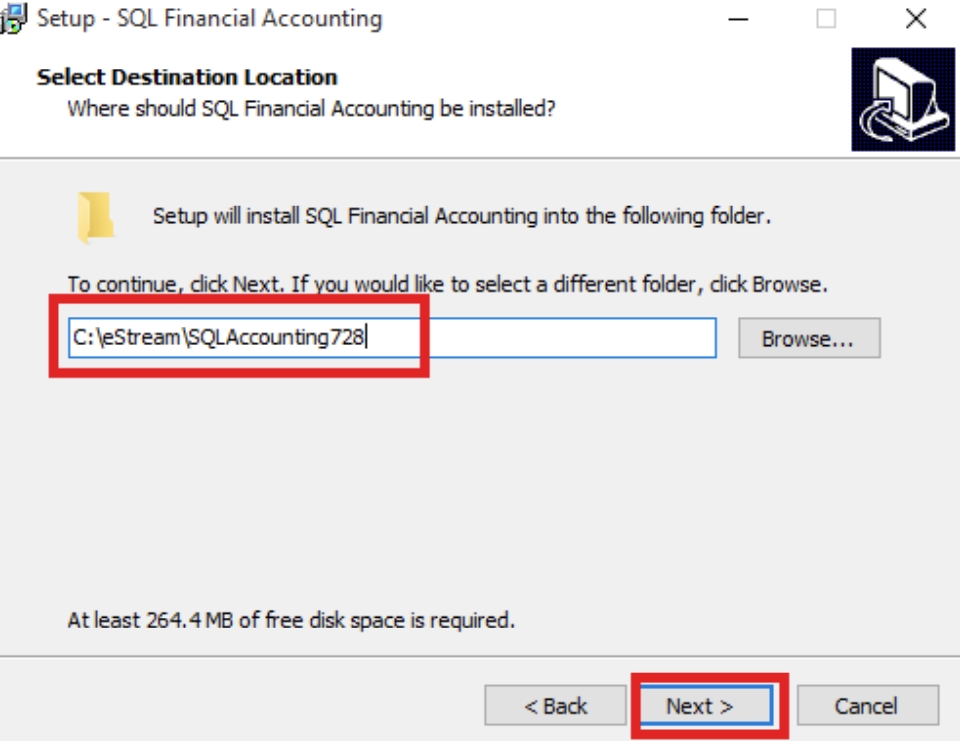Click the 'Setup will install SQL Financial Accounting' message
Viewport: 960px width, 741px height.
tap(461, 216)
